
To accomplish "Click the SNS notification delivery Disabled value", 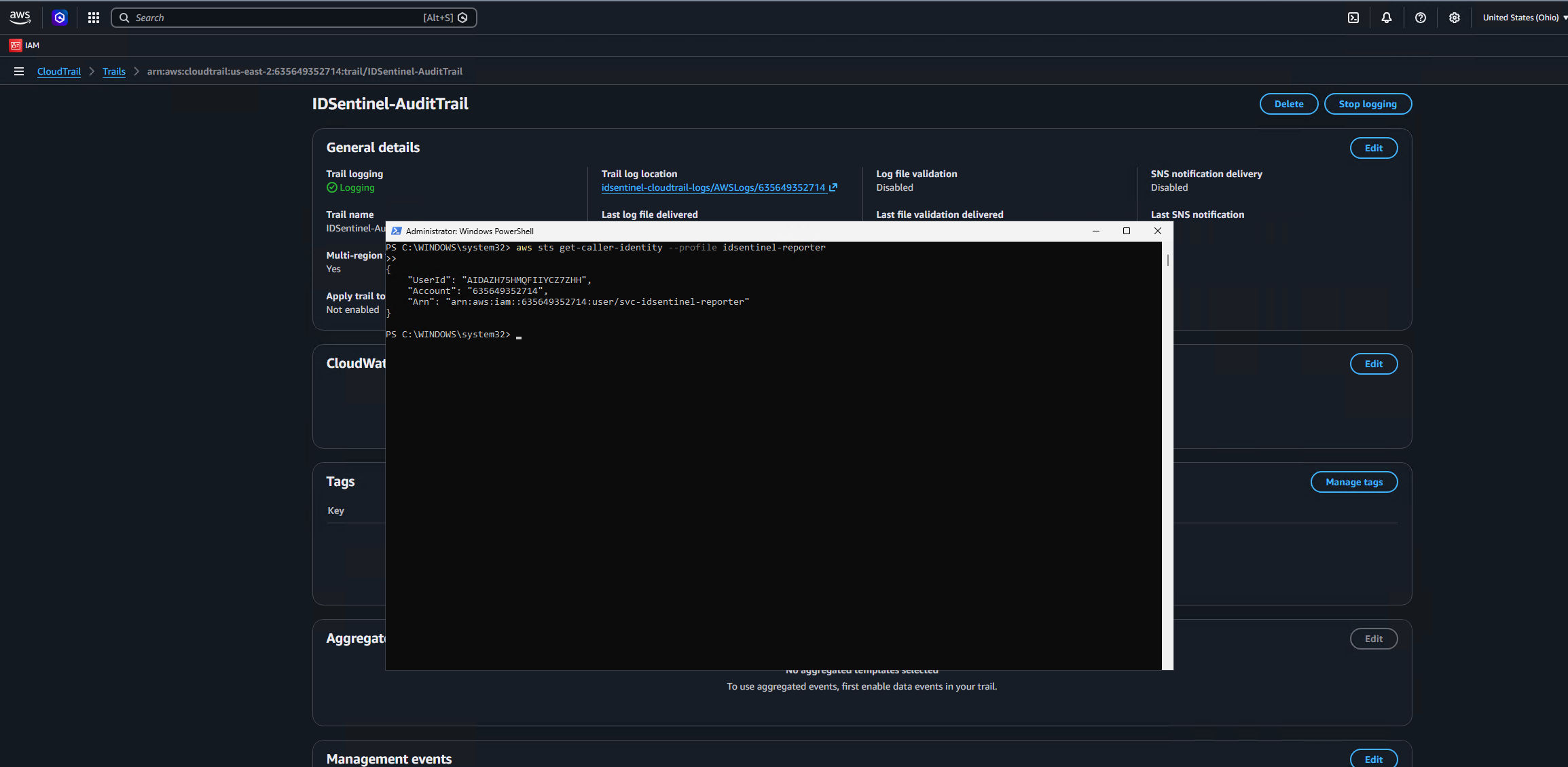I will (x=1169, y=187).
